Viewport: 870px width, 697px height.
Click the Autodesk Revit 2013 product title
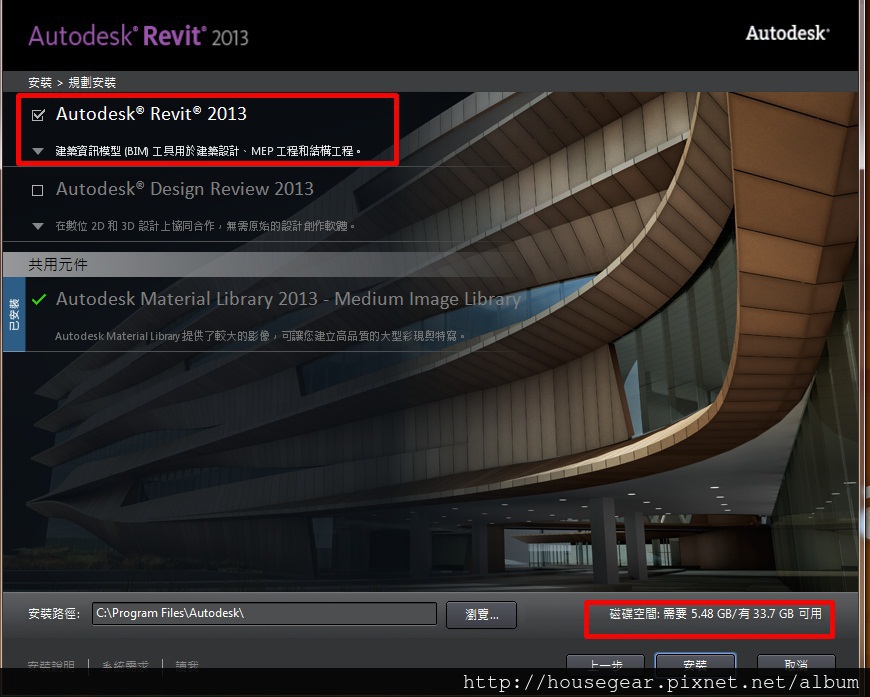tap(151, 114)
